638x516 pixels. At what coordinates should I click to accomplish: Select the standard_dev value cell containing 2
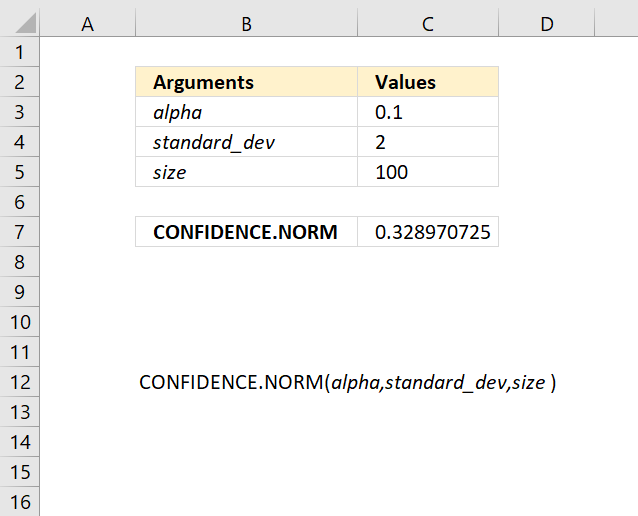click(428, 142)
